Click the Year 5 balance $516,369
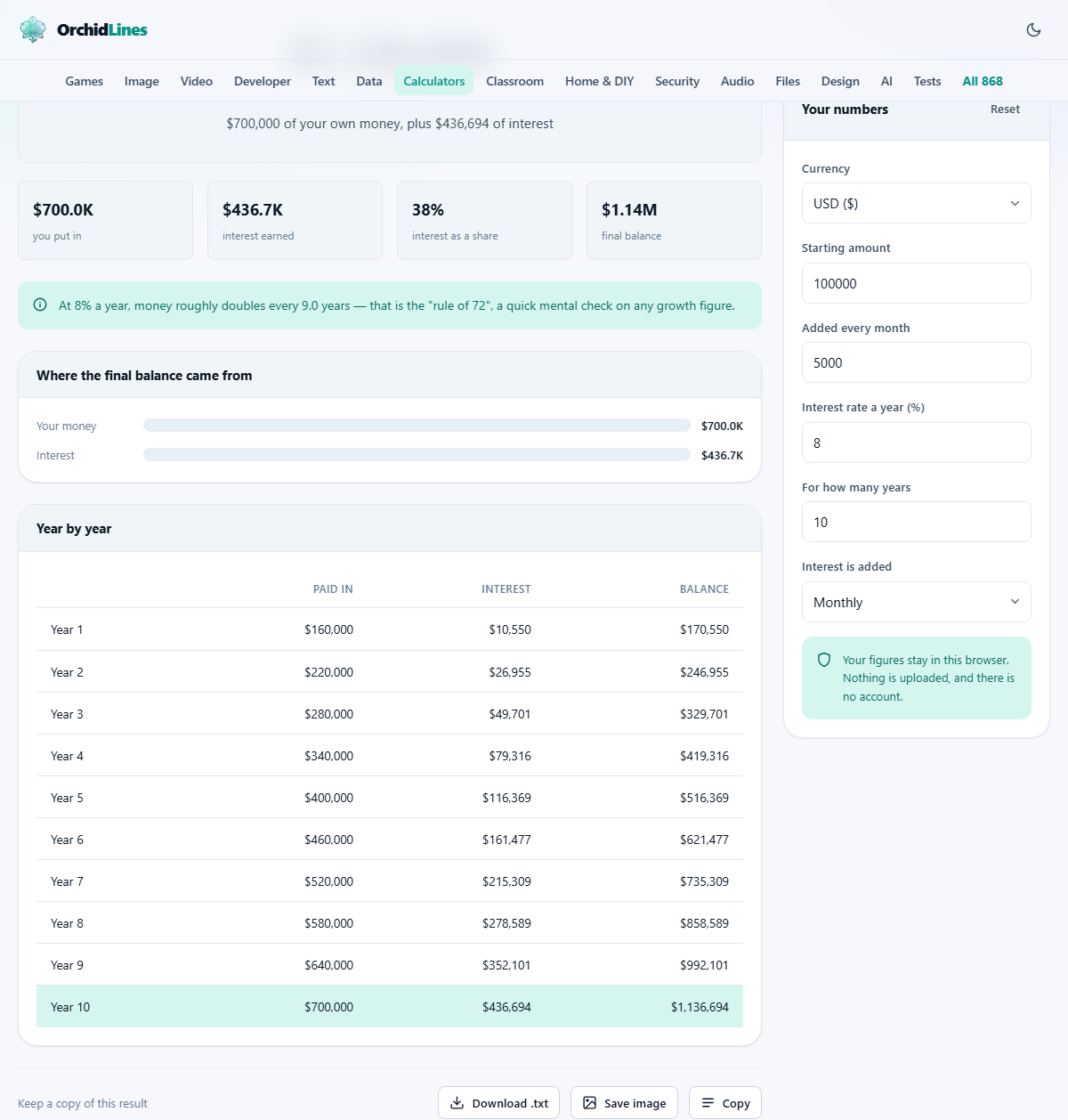1068x1120 pixels. [704, 798]
